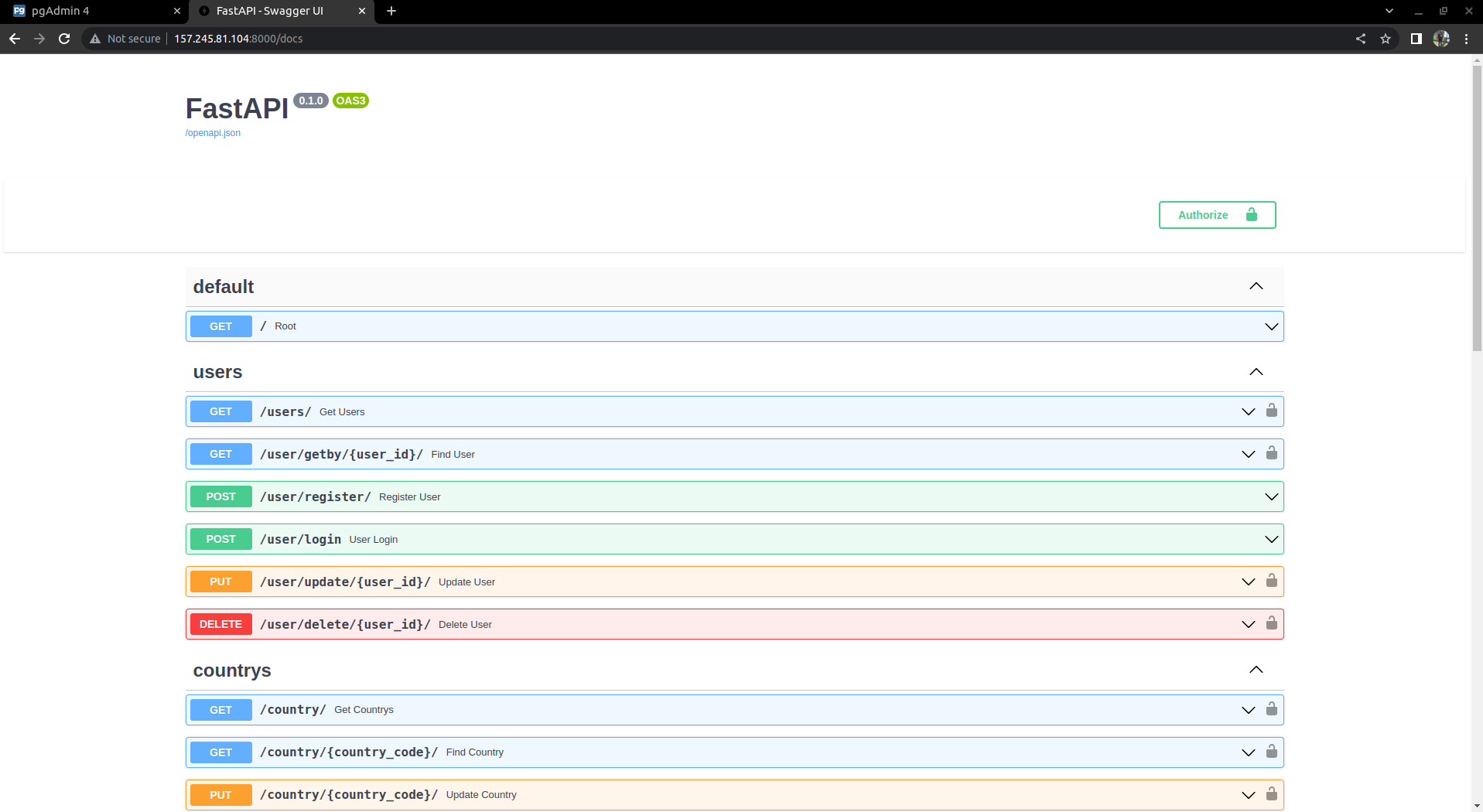This screenshot has width=1483, height=812.
Task: Click the page vertical scrollbar
Action: [x=1477, y=209]
